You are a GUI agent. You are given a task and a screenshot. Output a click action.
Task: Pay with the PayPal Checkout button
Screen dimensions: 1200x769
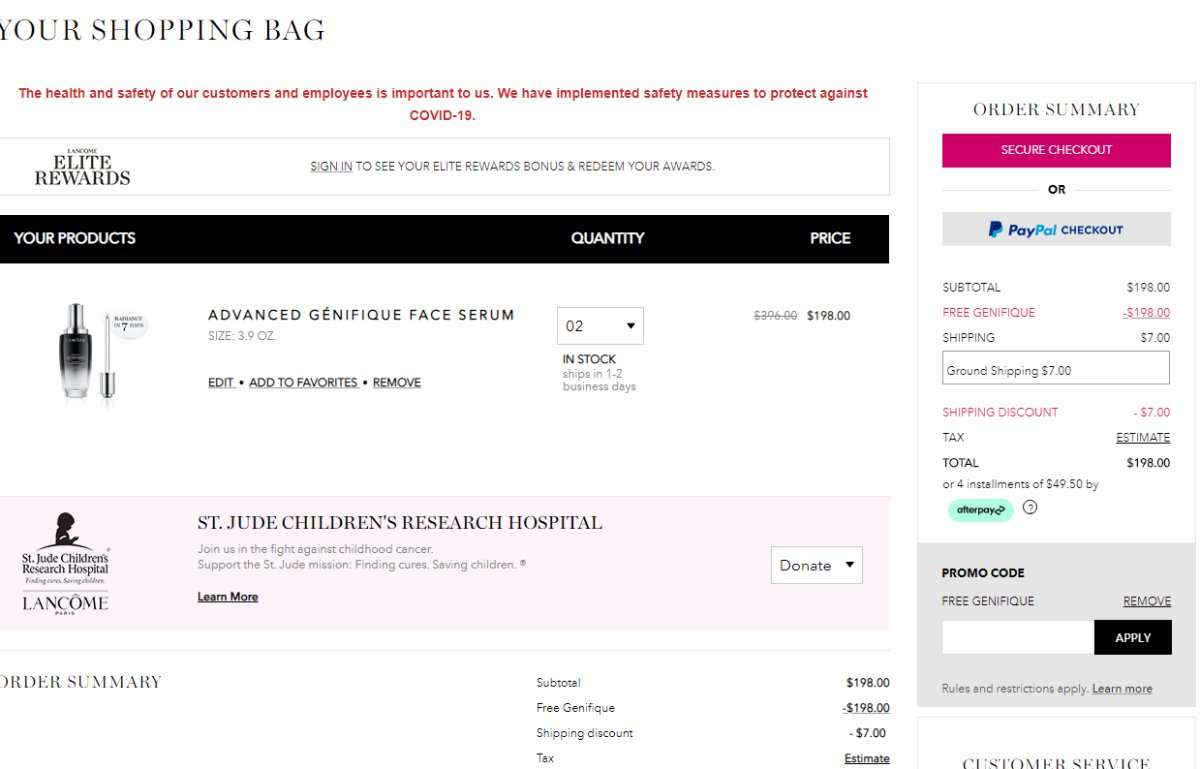point(1056,229)
